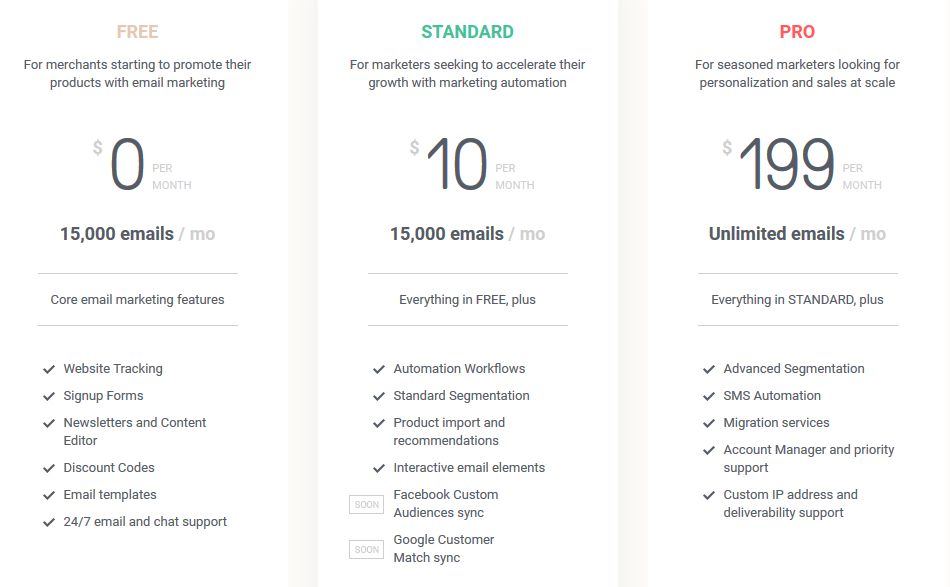Image resolution: width=950 pixels, height=587 pixels.
Task: Click the SOON badge next to Google Customer Match
Action: click(x=367, y=549)
